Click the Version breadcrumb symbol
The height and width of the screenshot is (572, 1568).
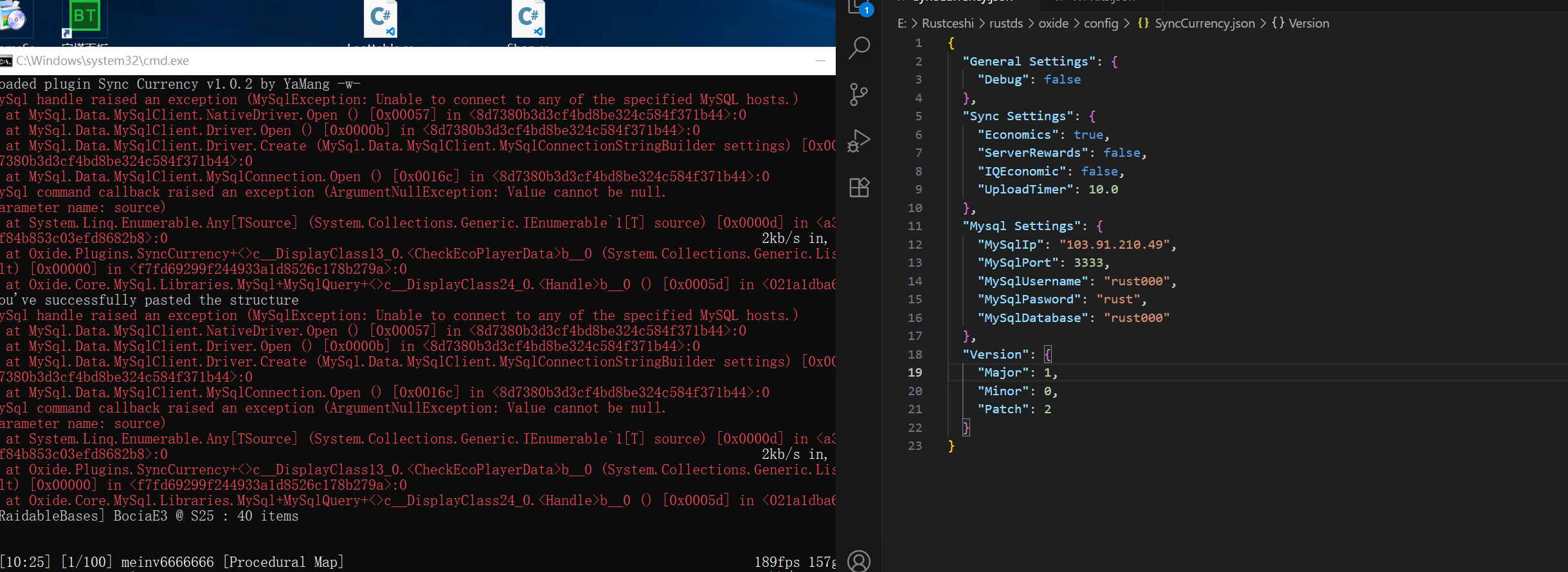[1308, 24]
